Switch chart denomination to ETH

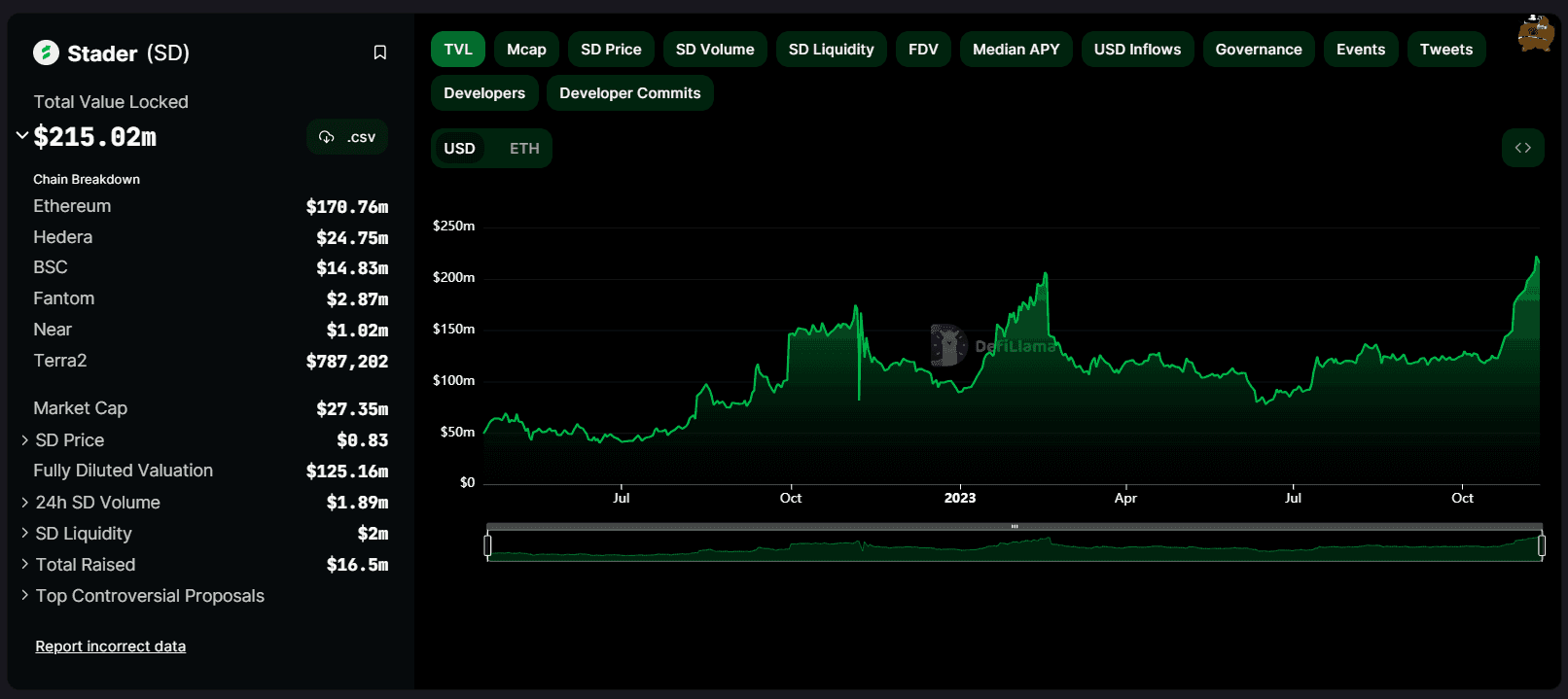tap(524, 149)
